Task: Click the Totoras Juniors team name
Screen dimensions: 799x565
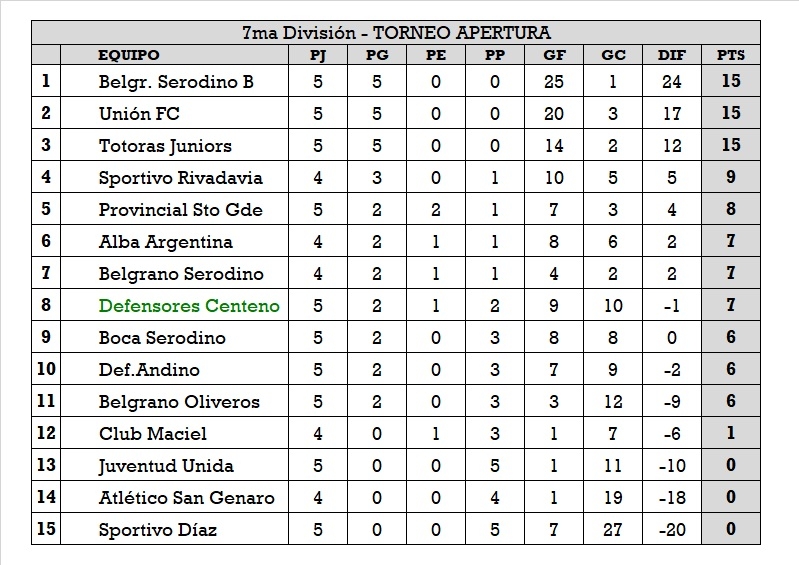Action: (x=165, y=146)
